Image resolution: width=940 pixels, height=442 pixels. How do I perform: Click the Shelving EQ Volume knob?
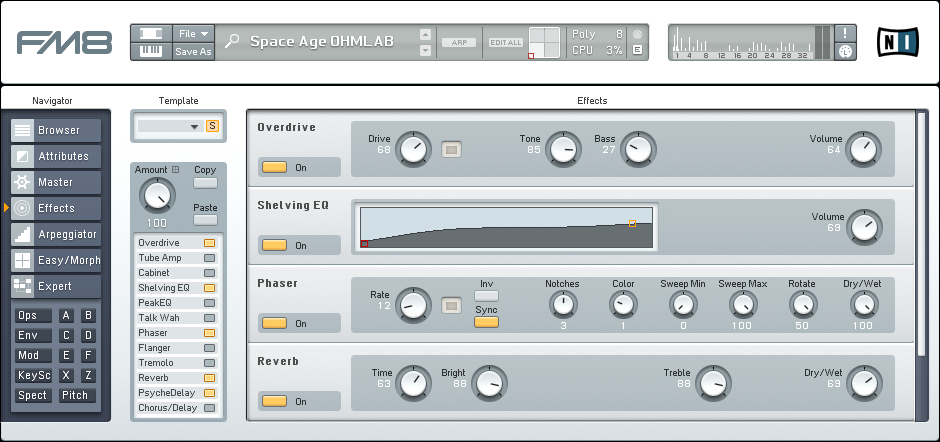(x=864, y=227)
